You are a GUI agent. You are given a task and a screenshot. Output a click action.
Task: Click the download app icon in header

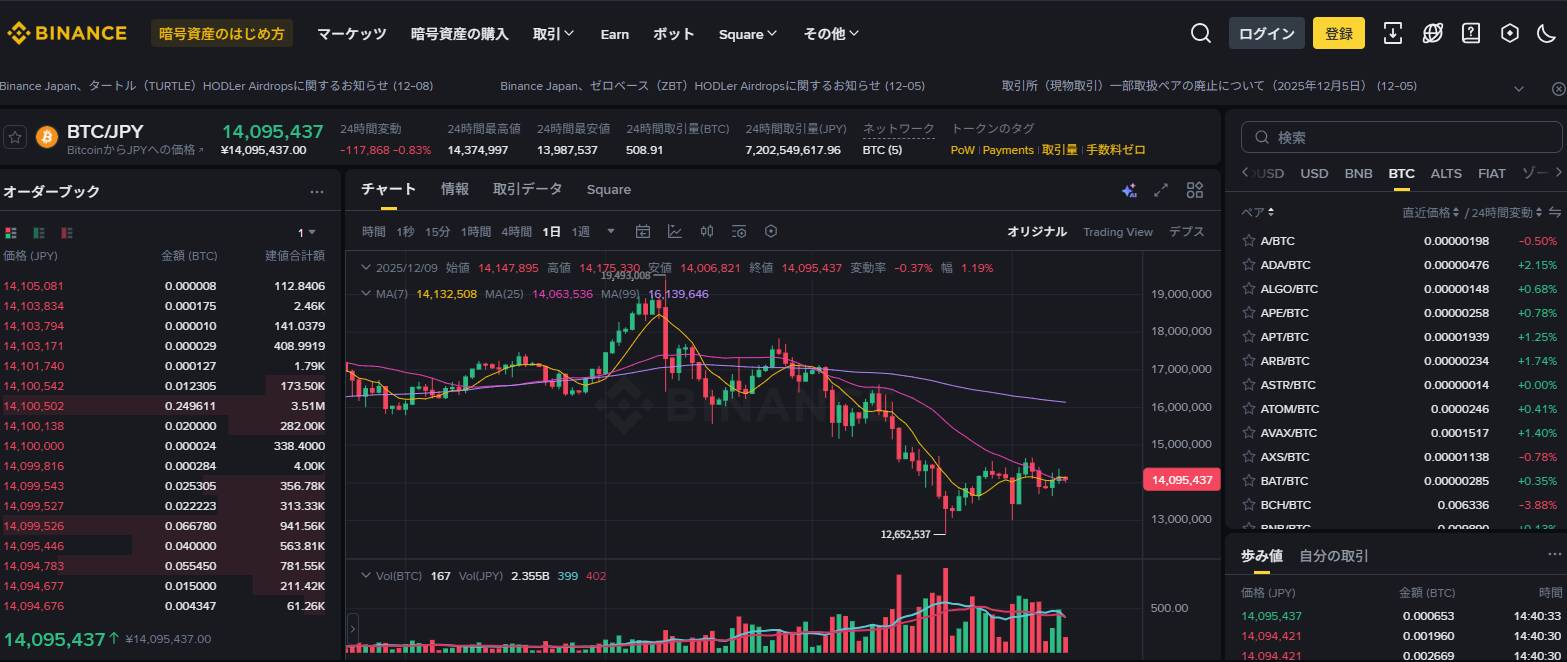pyautogui.click(x=1392, y=33)
